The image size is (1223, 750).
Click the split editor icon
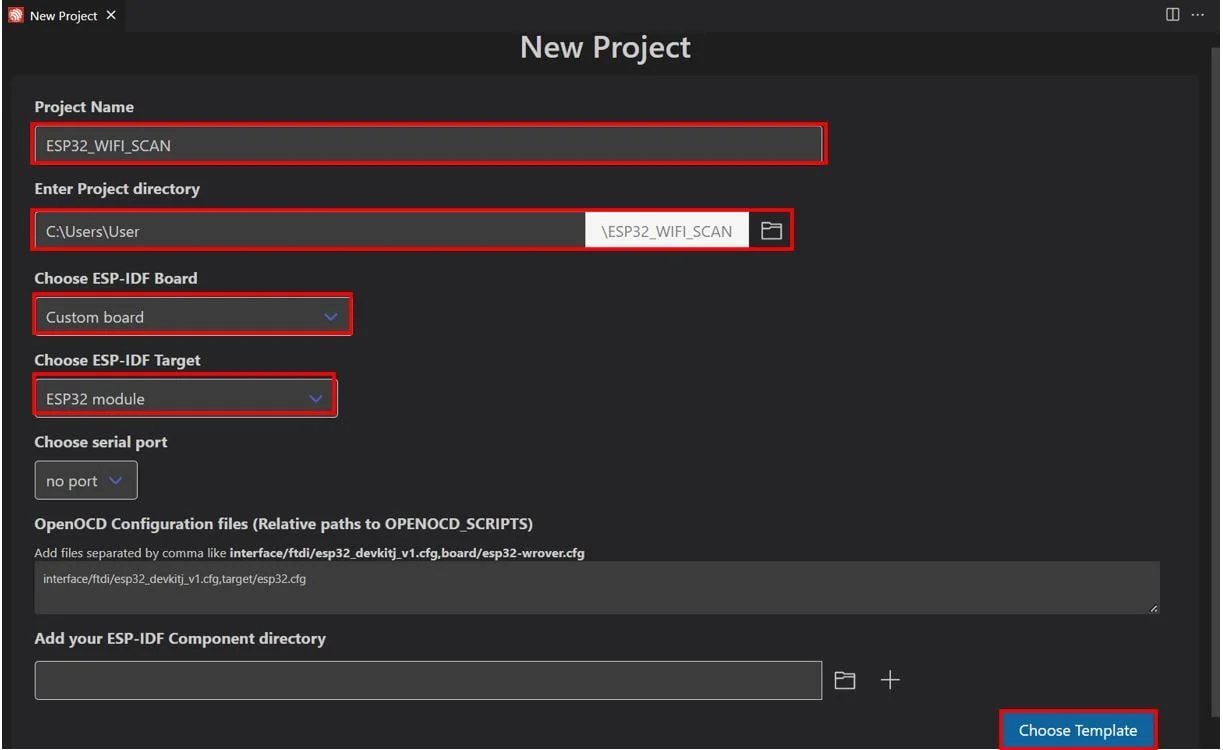(x=1173, y=15)
